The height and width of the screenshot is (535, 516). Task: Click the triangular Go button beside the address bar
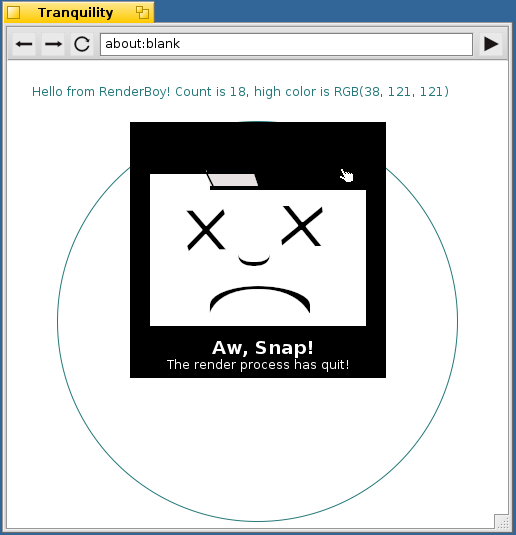coord(491,44)
